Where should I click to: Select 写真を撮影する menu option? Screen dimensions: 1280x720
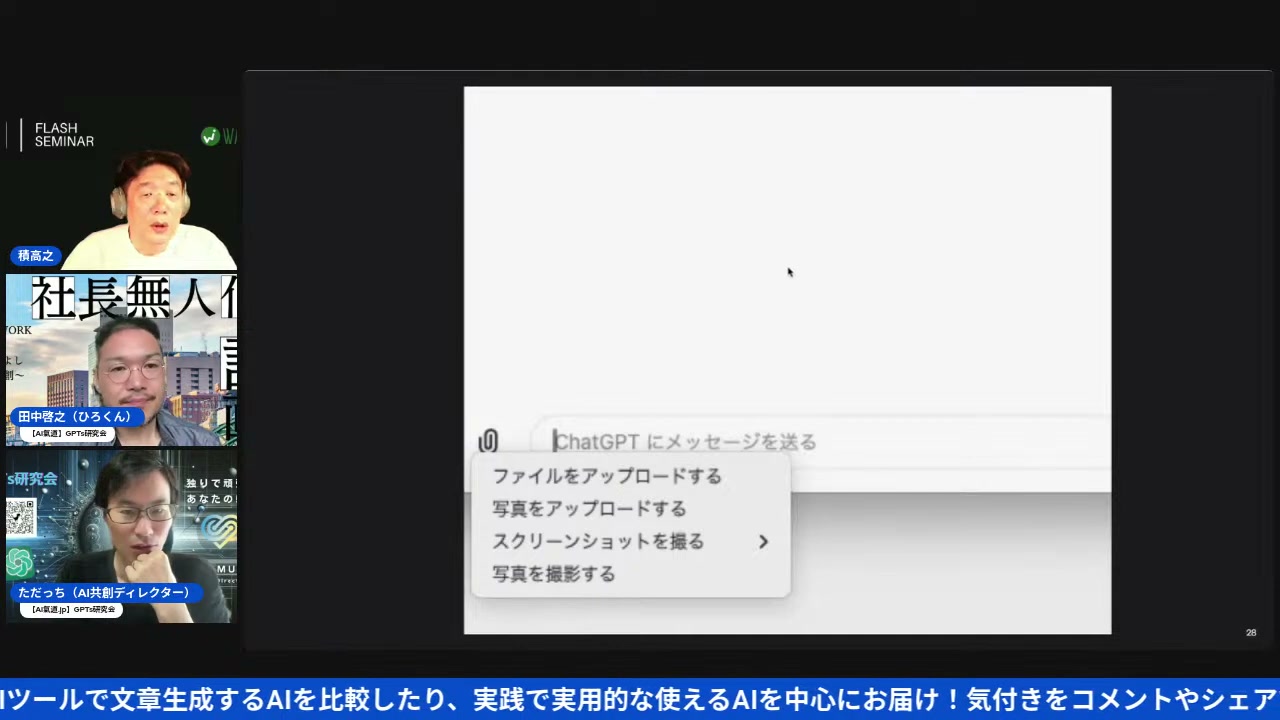tap(553, 574)
